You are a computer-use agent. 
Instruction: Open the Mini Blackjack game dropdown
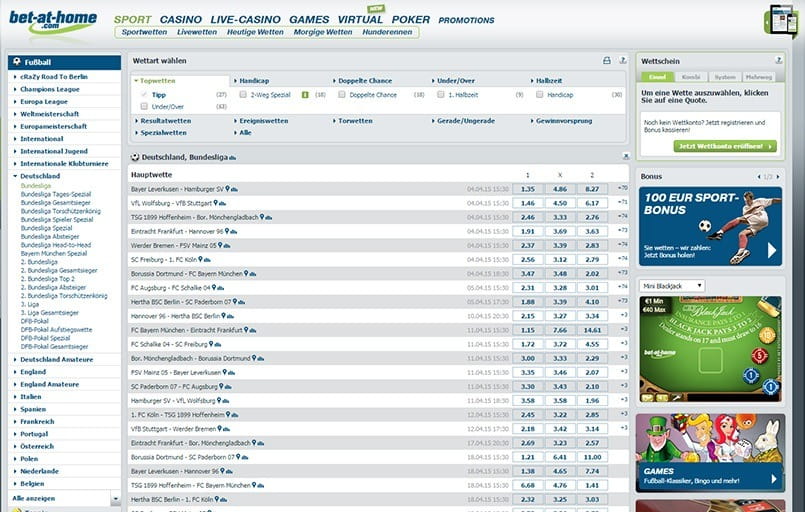point(672,286)
